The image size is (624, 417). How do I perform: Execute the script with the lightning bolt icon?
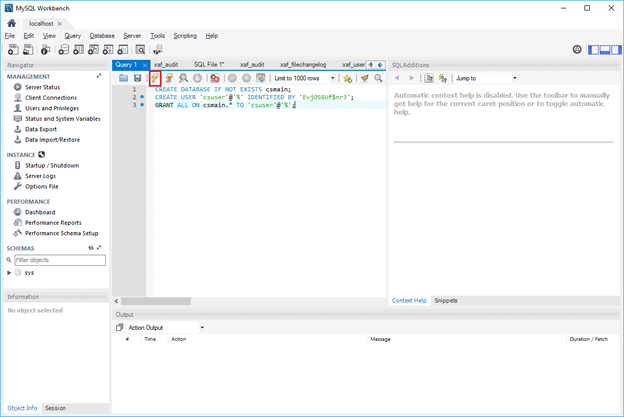tap(155, 78)
